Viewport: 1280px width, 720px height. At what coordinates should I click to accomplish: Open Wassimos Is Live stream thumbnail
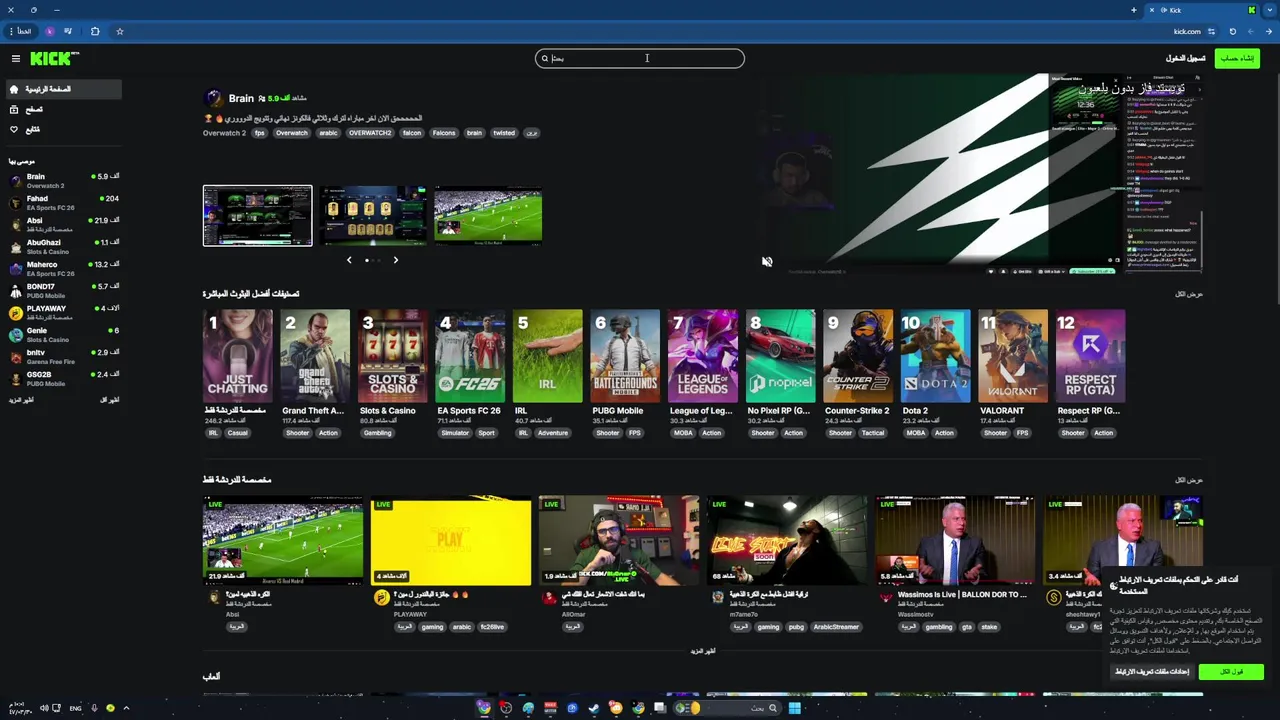click(x=955, y=541)
